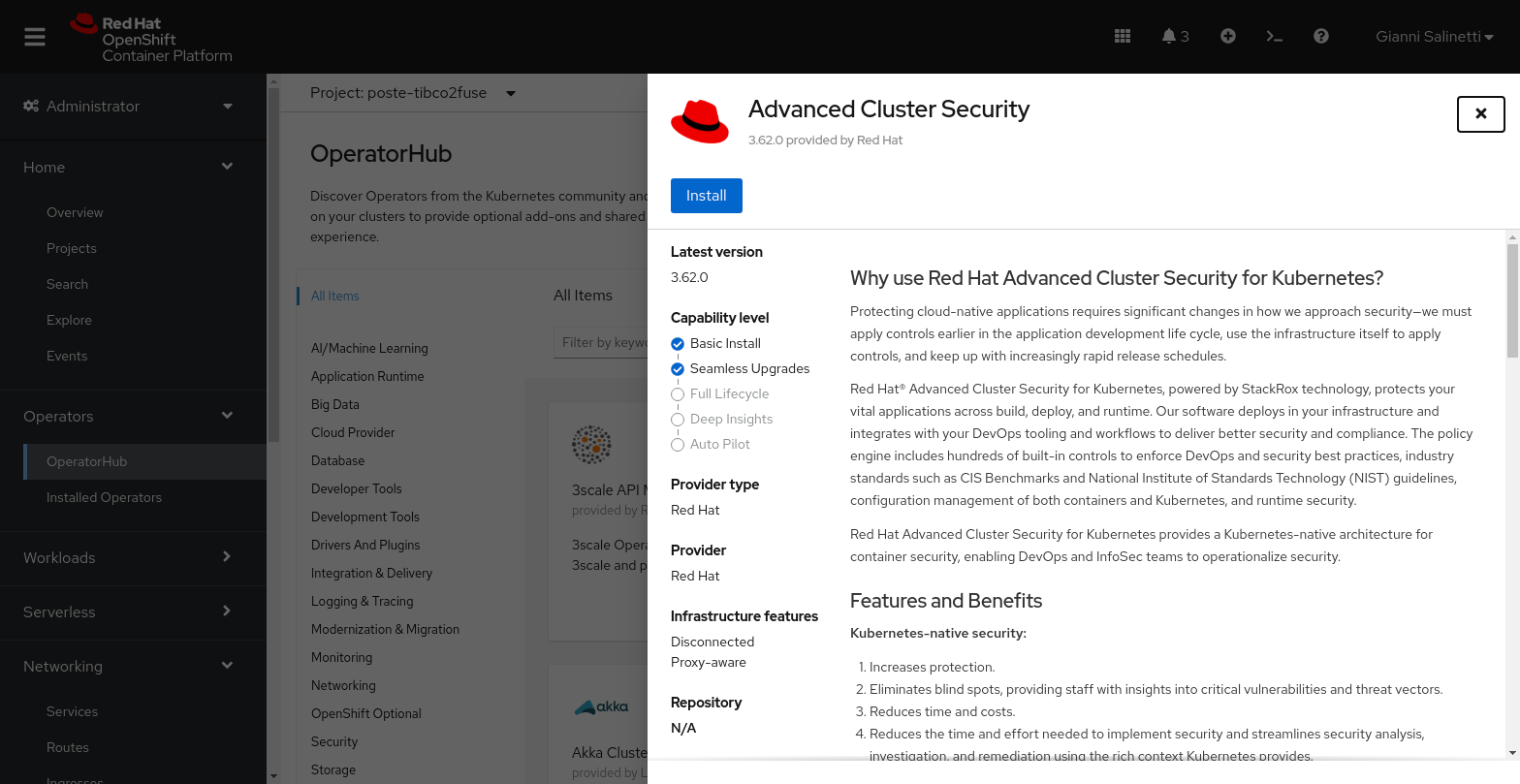Click the blue Install button
This screenshot has width=1520, height=784.
pos(706,196)
